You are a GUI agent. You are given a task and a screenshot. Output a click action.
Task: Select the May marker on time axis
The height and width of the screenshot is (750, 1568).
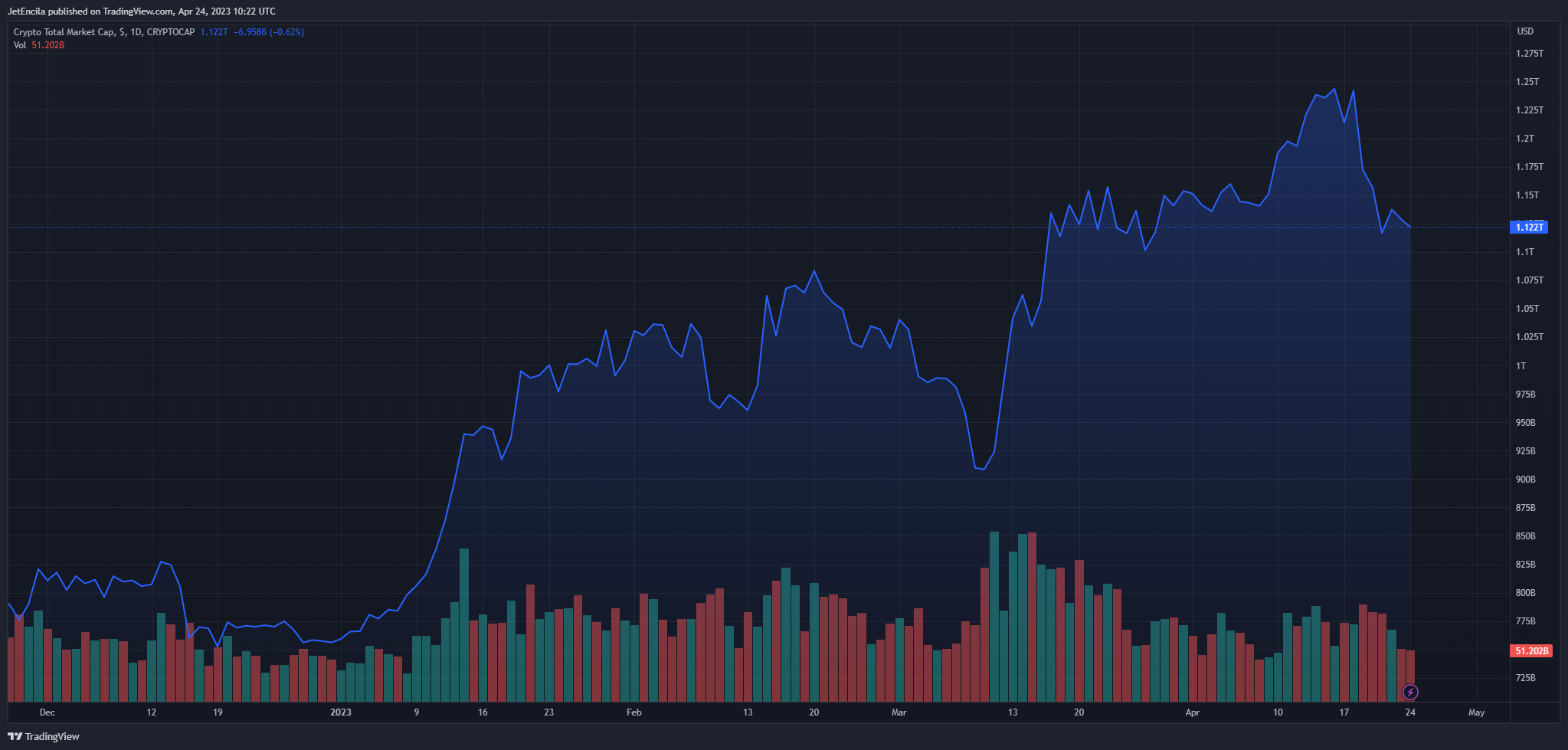(x=1476, y=712)
